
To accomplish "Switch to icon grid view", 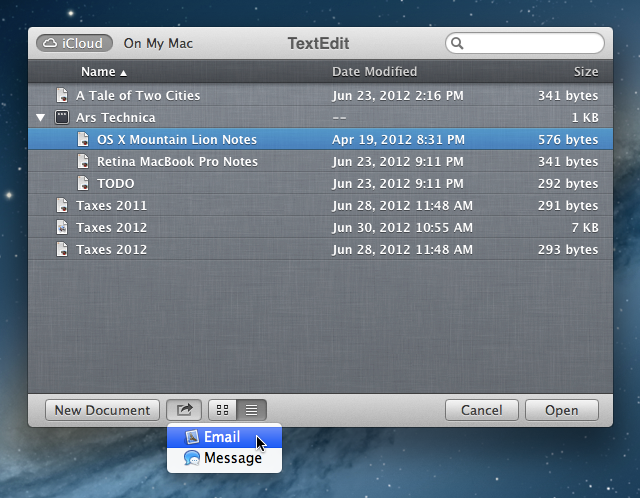I will (222, 409).
